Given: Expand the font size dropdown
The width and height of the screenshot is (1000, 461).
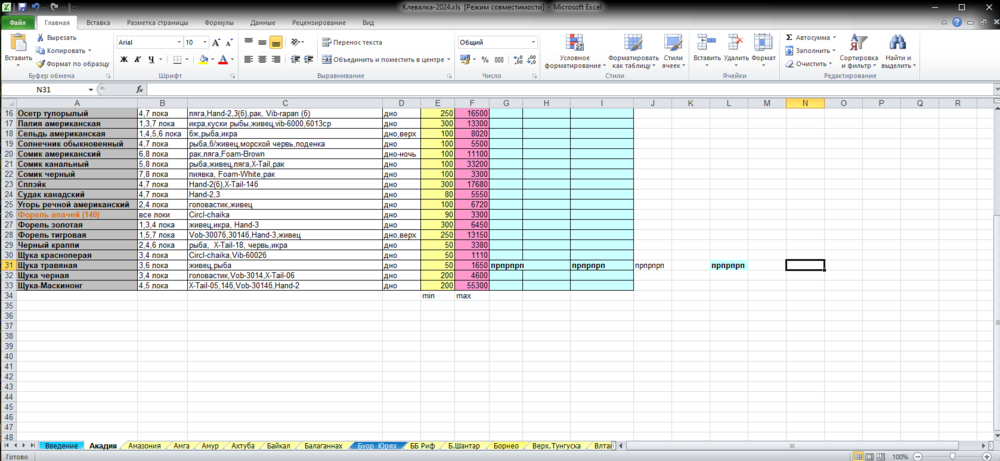Looking at the screenshot, I should [x=206, y=42].
